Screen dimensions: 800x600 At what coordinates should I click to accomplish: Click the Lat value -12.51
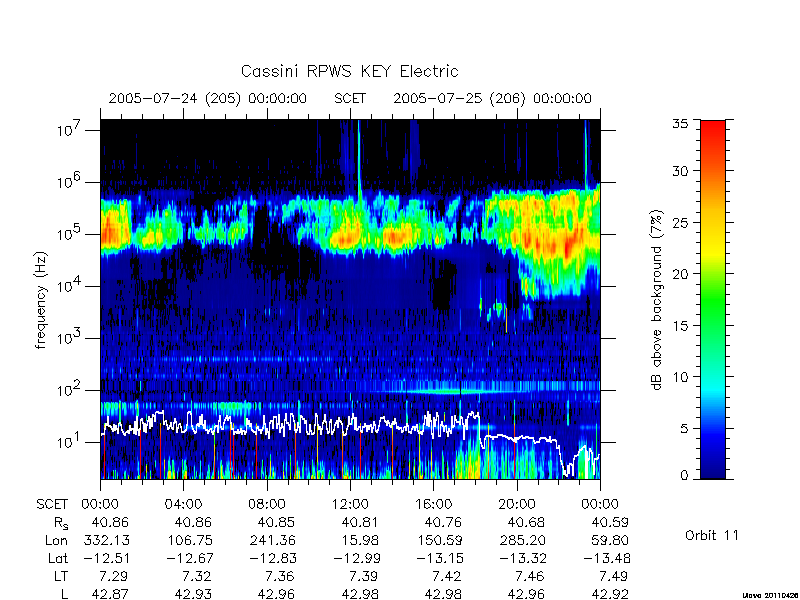(x=106, y=559)
